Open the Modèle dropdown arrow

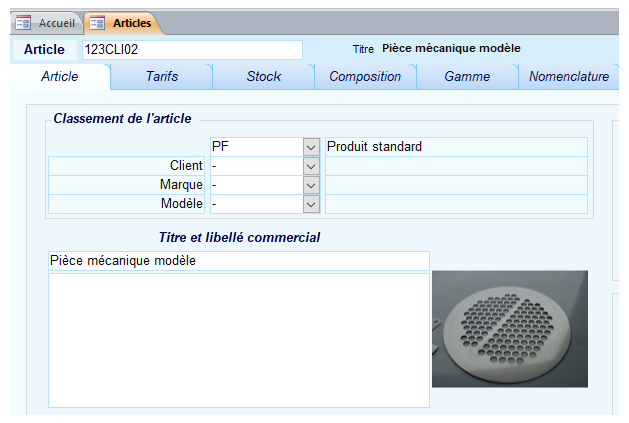pyautogui.click(x=311, y=204)
